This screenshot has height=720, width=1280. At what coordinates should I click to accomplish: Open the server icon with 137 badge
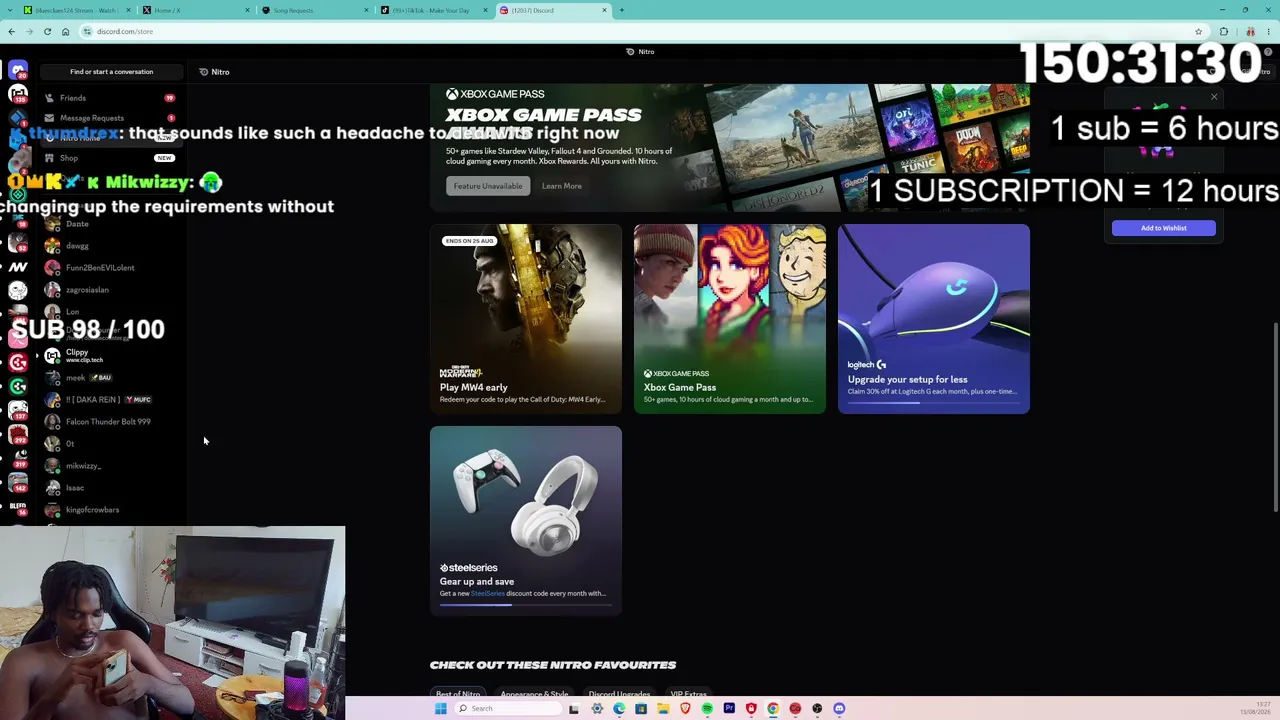pos(18,410)
